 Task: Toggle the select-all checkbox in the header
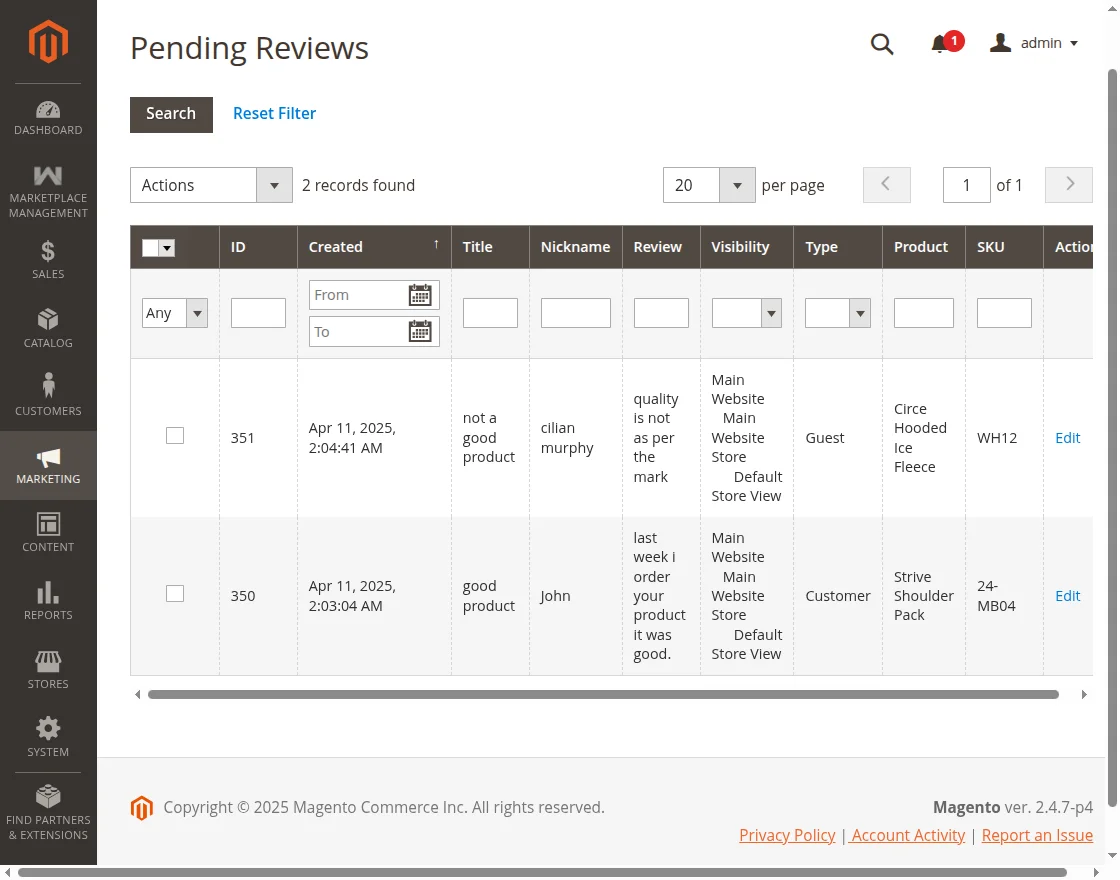149,247
